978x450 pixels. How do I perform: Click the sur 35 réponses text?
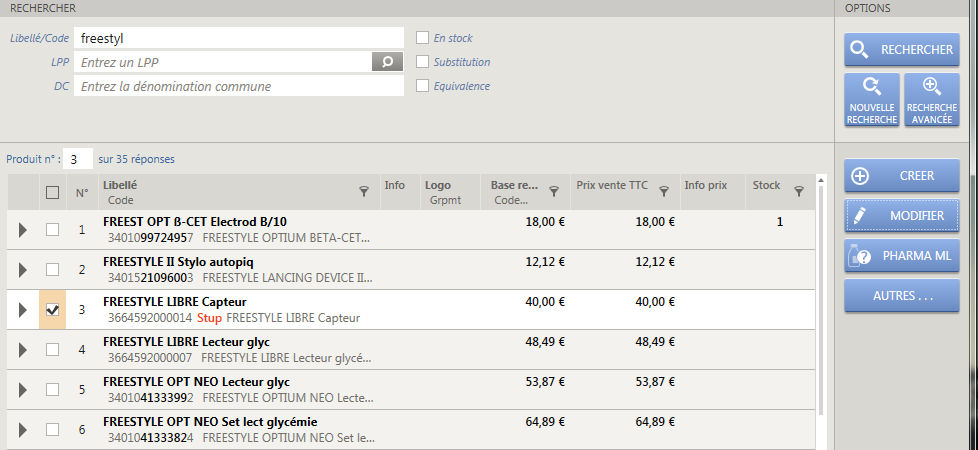click(137, 159)
